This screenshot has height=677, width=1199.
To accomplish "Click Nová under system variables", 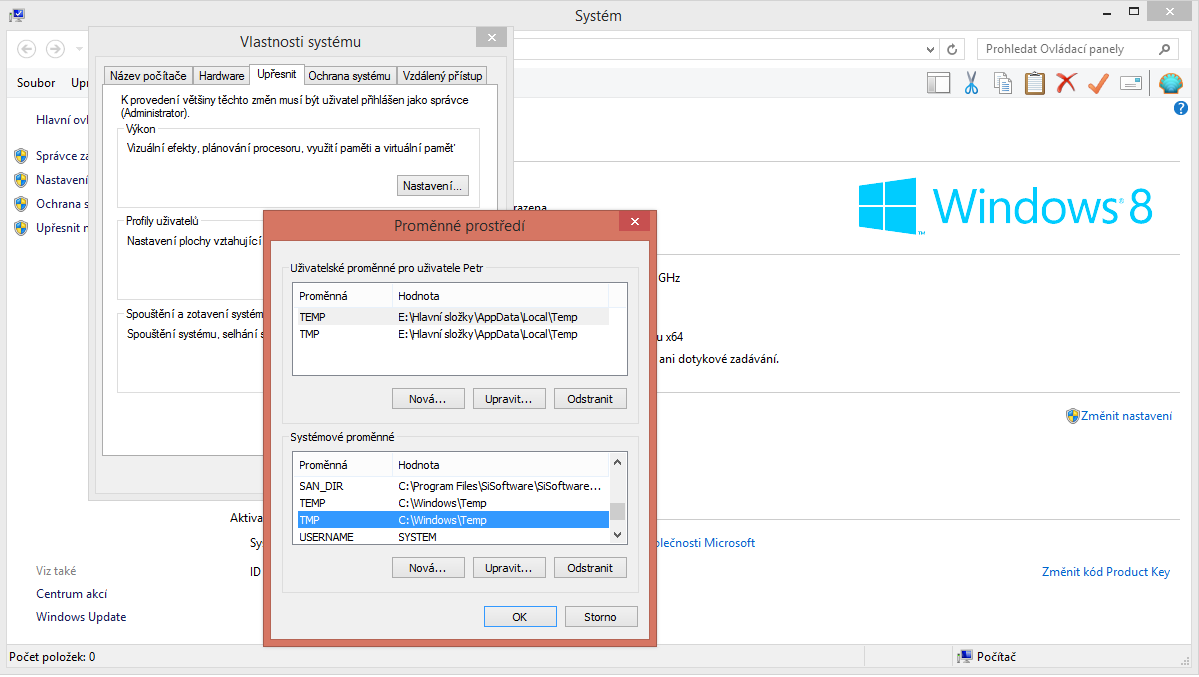I will (x=427, y=568).
